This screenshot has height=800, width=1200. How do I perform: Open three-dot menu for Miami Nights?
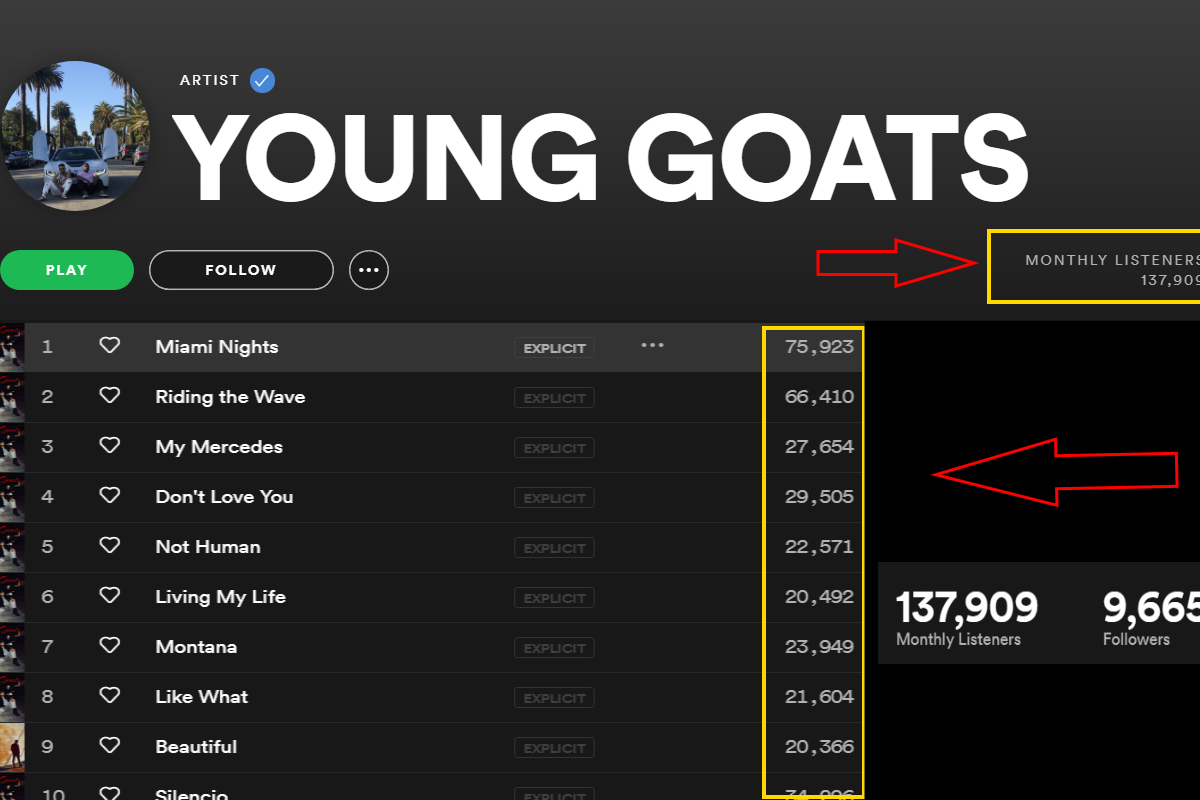652,346
